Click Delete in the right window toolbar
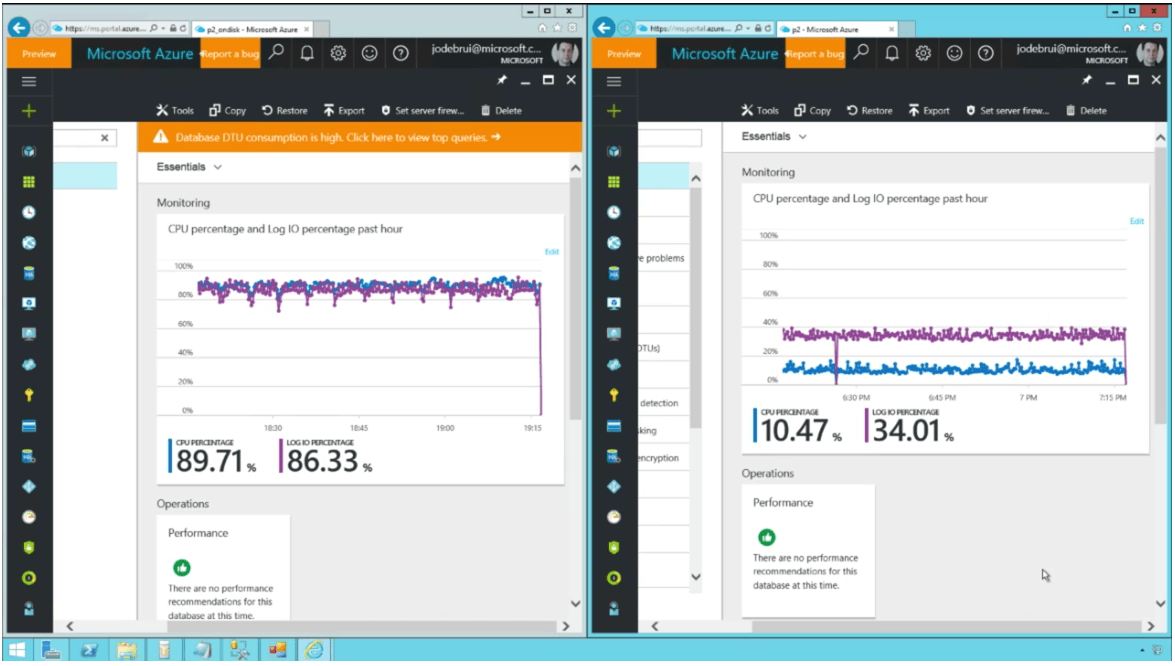Screen dimensions: 1175x666 1086,111
